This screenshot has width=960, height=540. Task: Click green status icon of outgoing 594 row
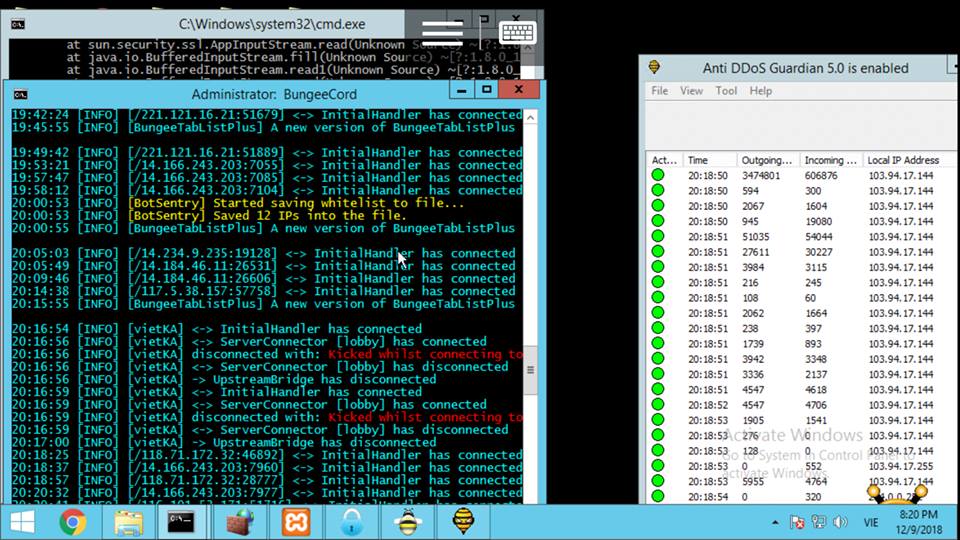[658, 190]
